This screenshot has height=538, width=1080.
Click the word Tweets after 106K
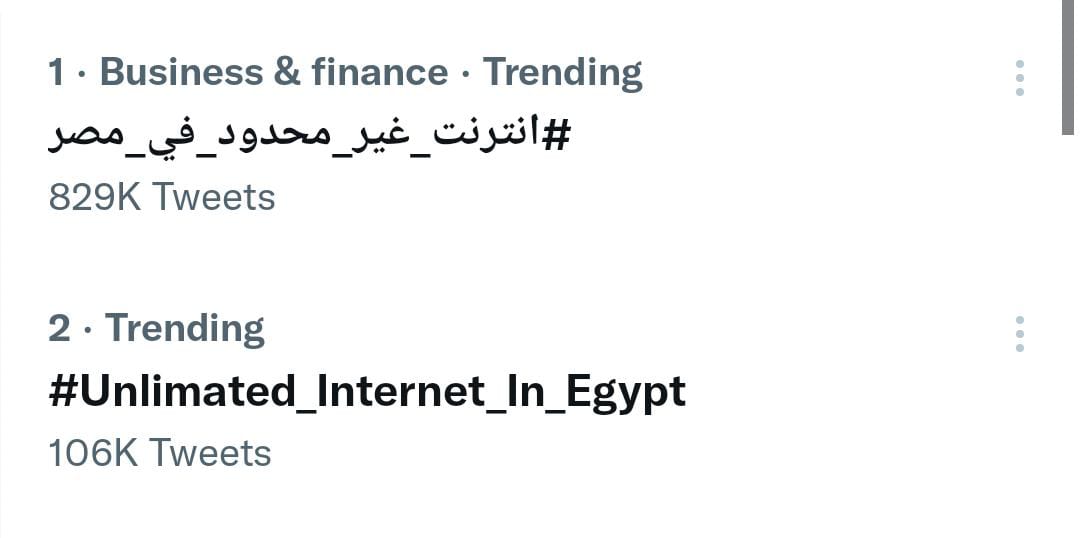[x=210, y=453]
